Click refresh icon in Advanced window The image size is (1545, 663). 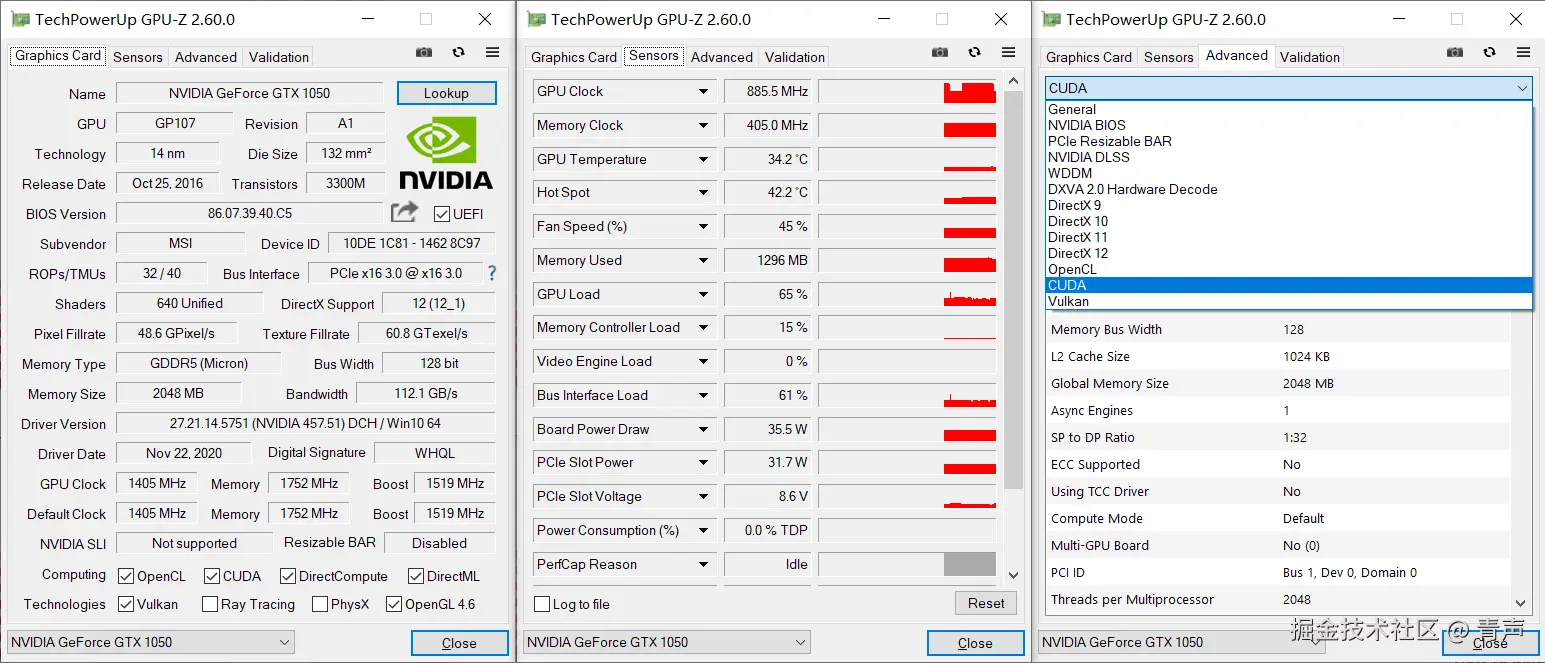click(1489, 52)
